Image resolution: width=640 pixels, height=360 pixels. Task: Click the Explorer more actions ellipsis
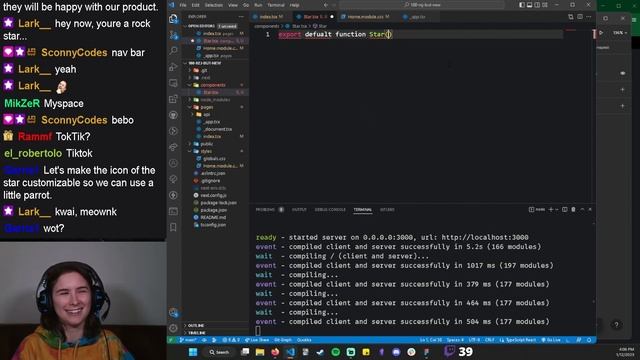(241, 17)
